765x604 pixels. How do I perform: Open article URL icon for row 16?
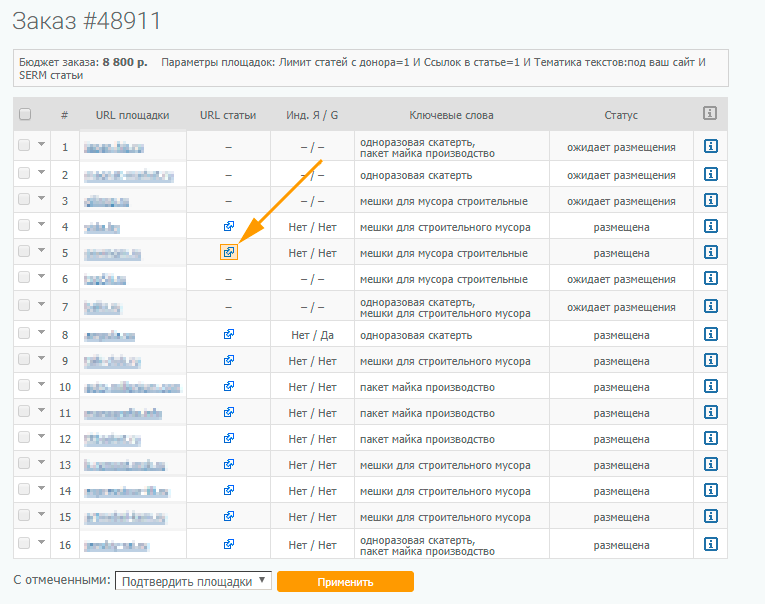pos(229,544)
